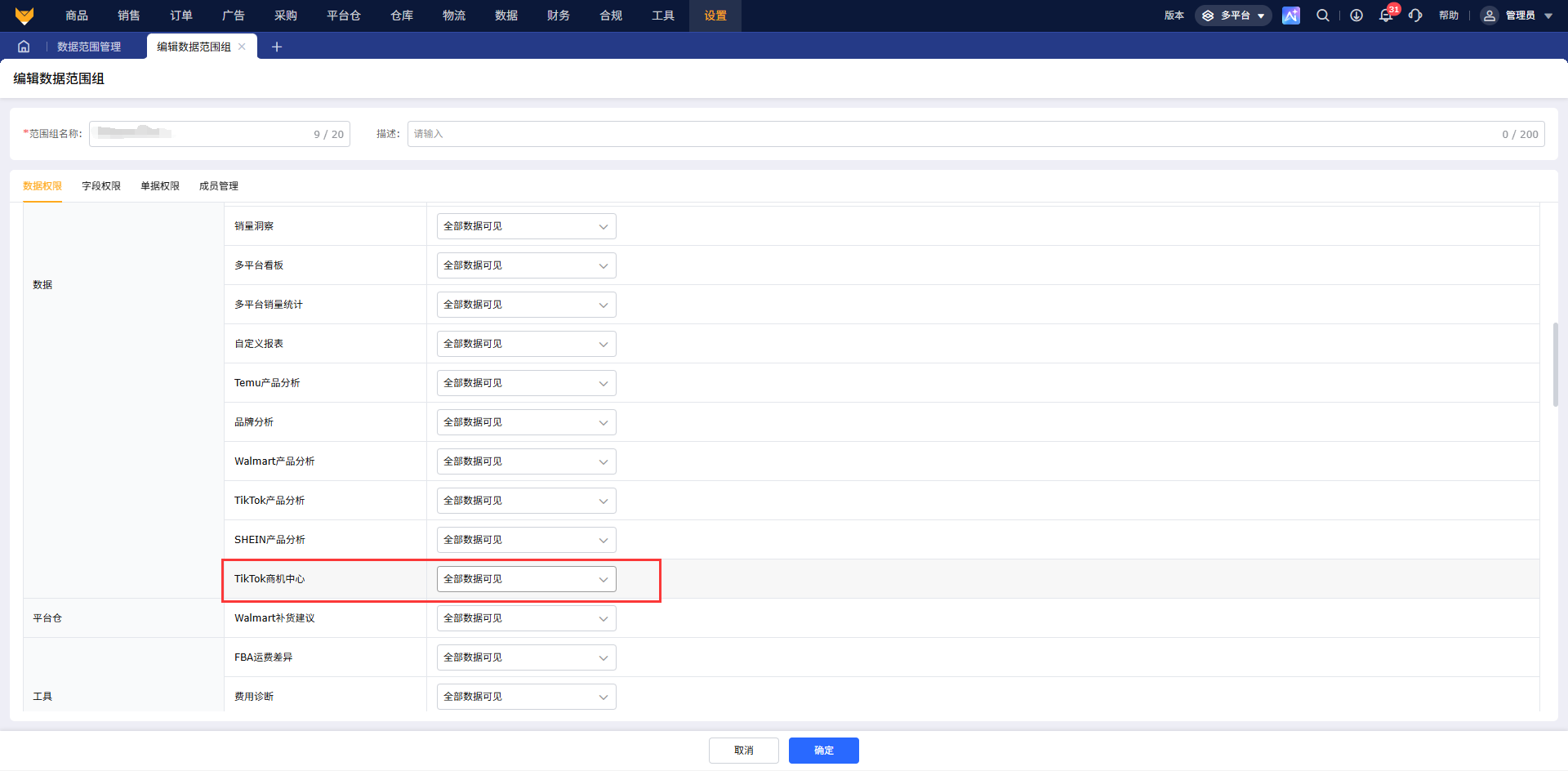Switch to 成员管理 tab
Image resolution: width=1568 pixels, height=771 pixels.
point(219,186)
